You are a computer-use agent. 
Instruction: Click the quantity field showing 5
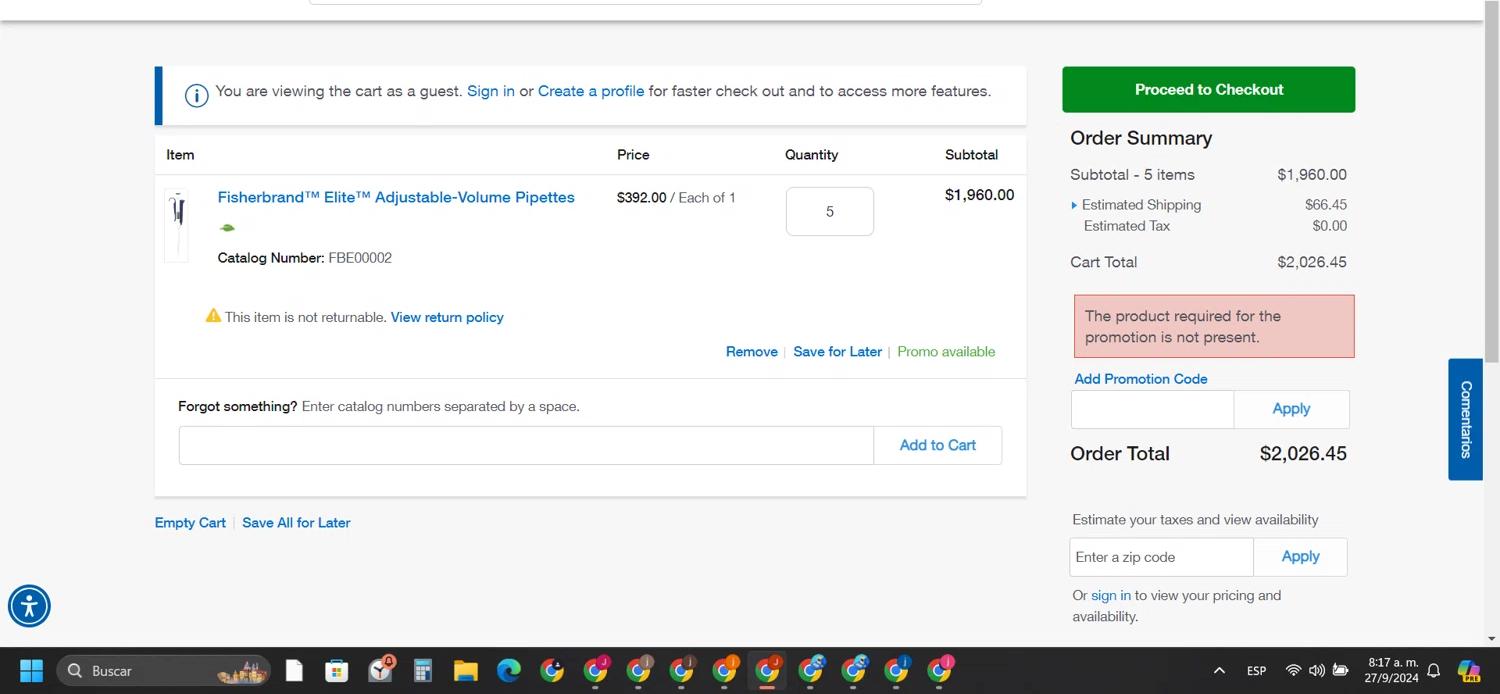click(x=829, y=211)
